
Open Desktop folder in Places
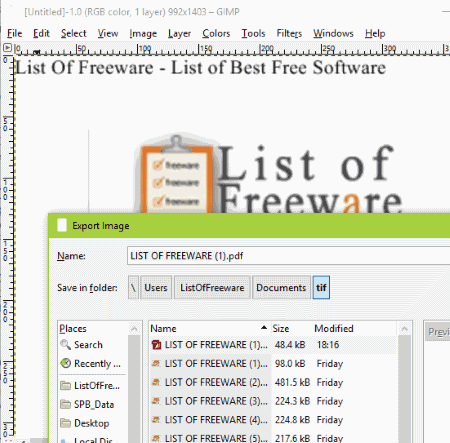93,423
